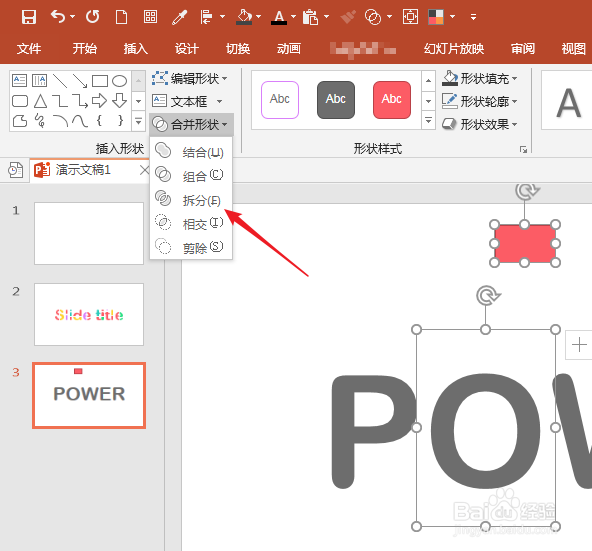Click the red rectangle shape on slide

pyautogui.click(x=525, y=244)
